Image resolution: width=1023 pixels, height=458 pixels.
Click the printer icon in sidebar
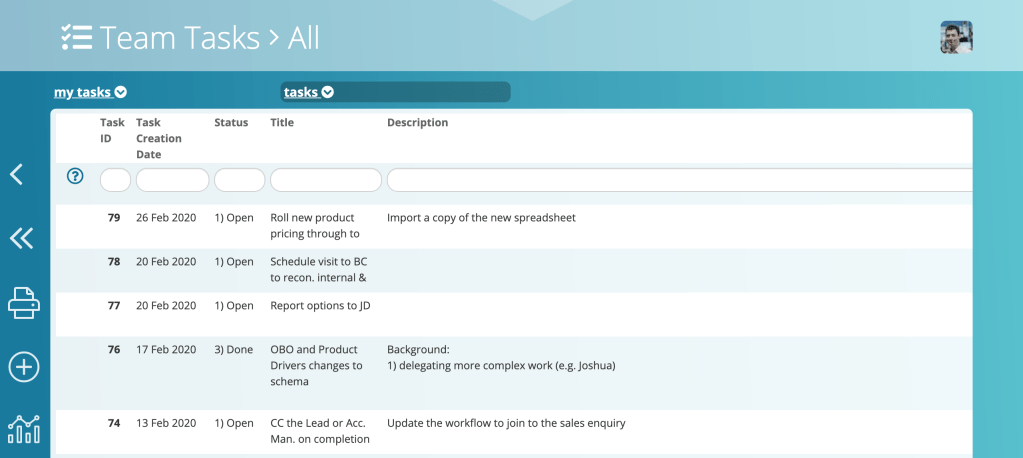[23, 302]
